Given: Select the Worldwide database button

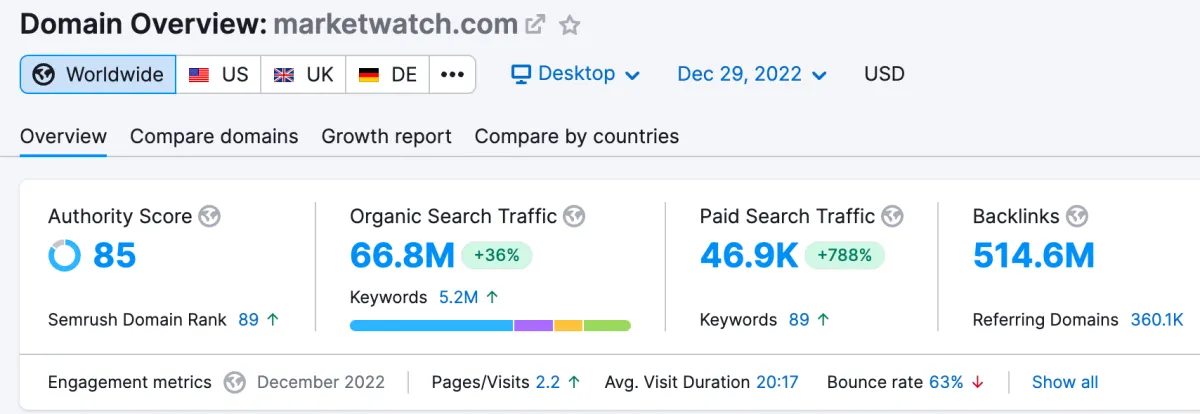Looking at the screenshot, I should click(x=98, y=74).
